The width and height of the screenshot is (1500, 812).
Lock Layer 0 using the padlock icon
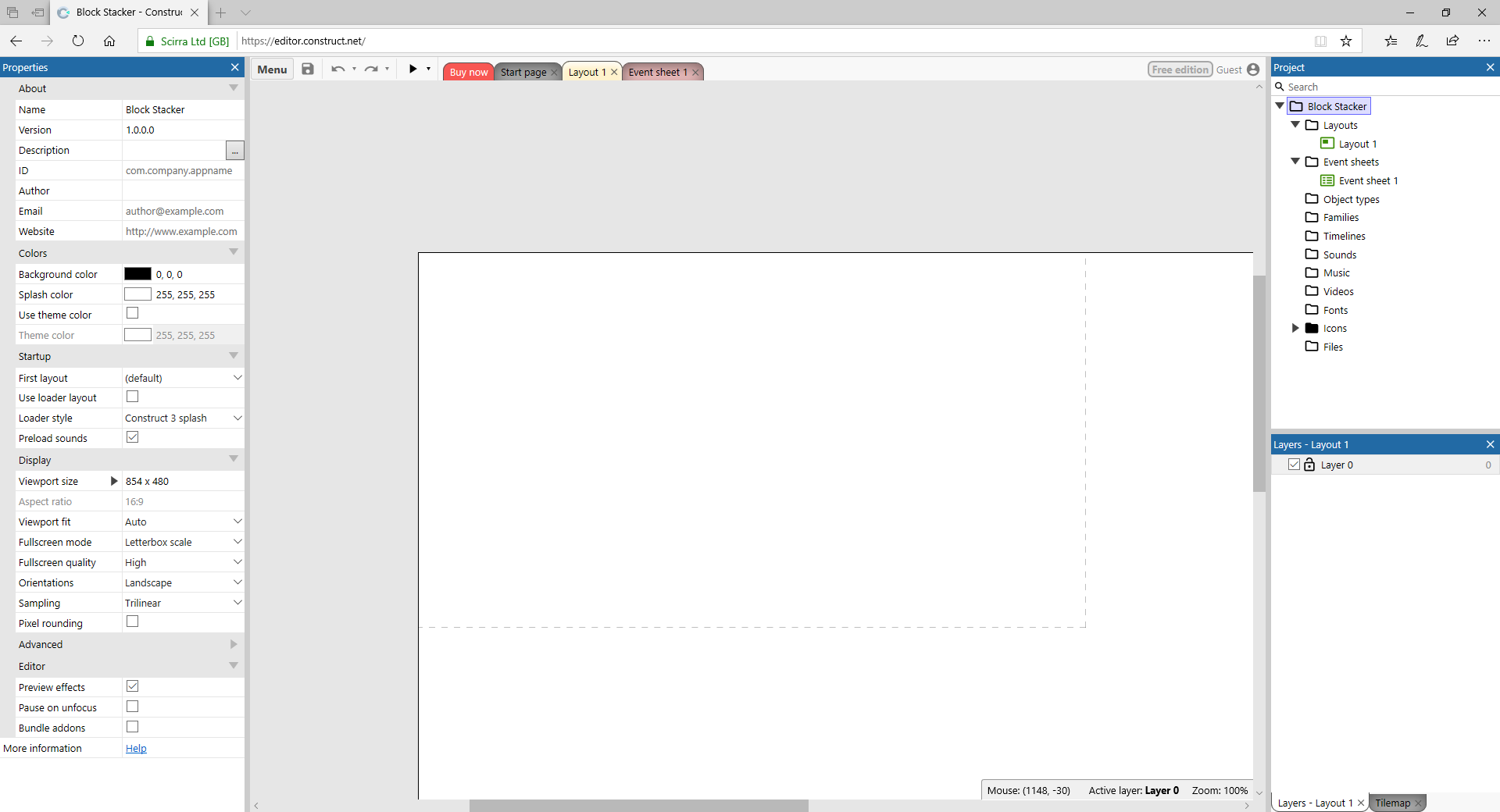click(x=1309, y=465)
